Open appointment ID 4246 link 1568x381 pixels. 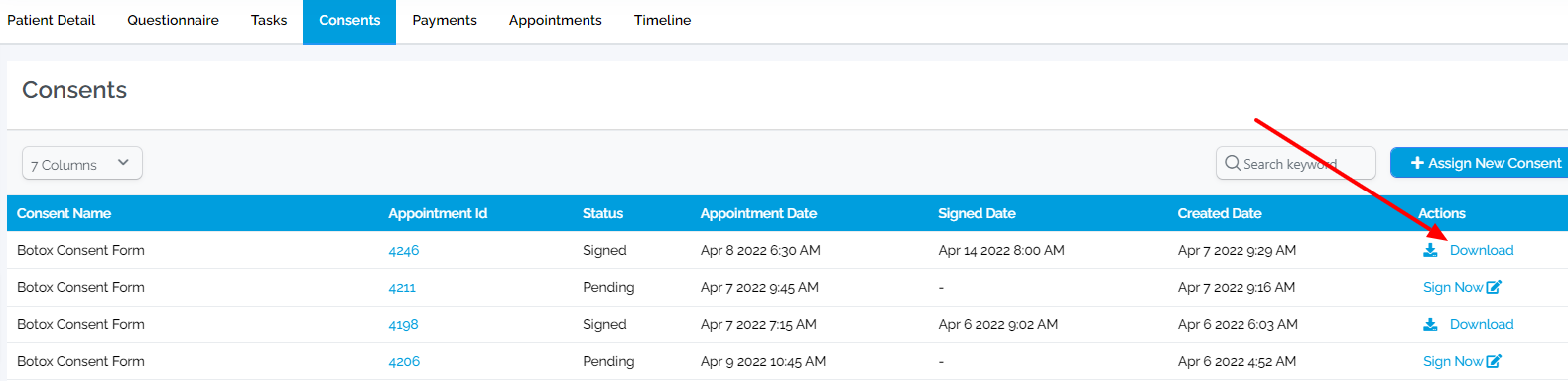pyautogui.click(x=404, y=250)
